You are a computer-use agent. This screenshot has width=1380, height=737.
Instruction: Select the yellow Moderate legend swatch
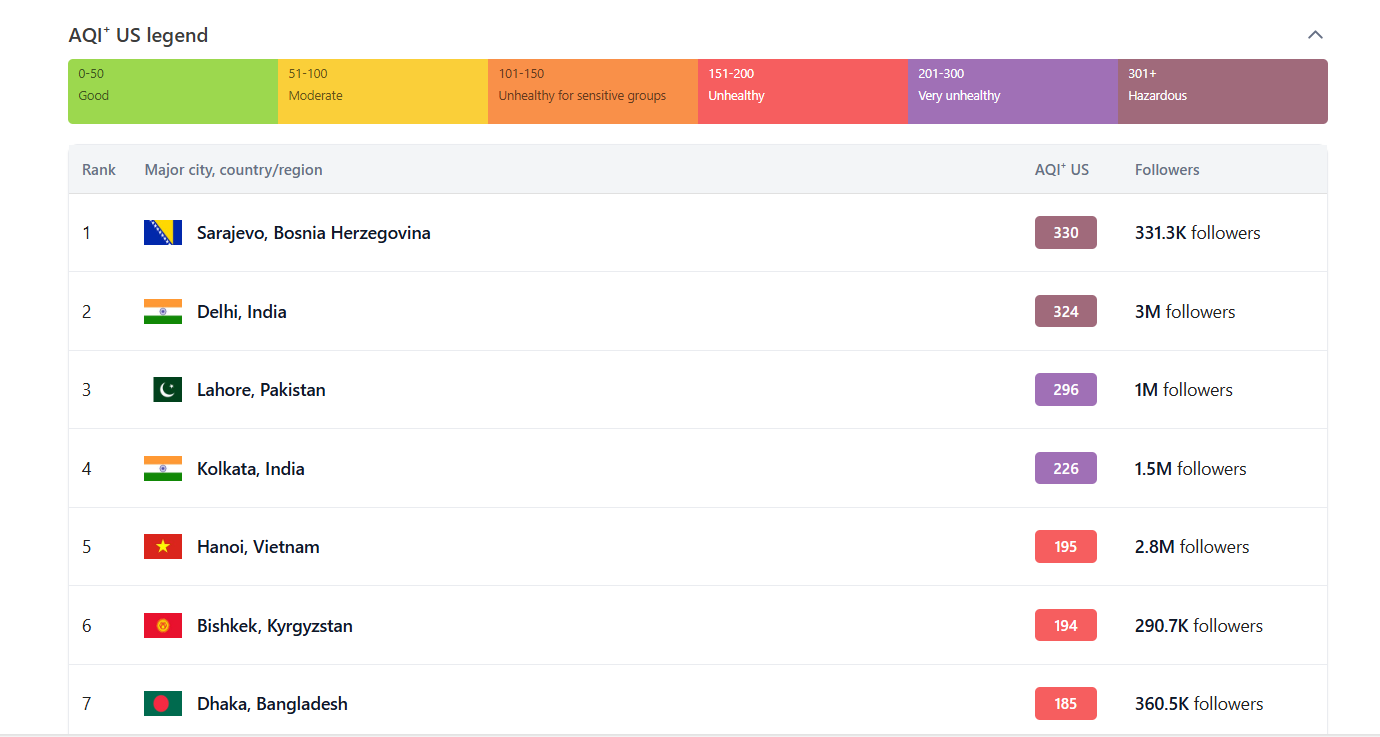point(383,91)
